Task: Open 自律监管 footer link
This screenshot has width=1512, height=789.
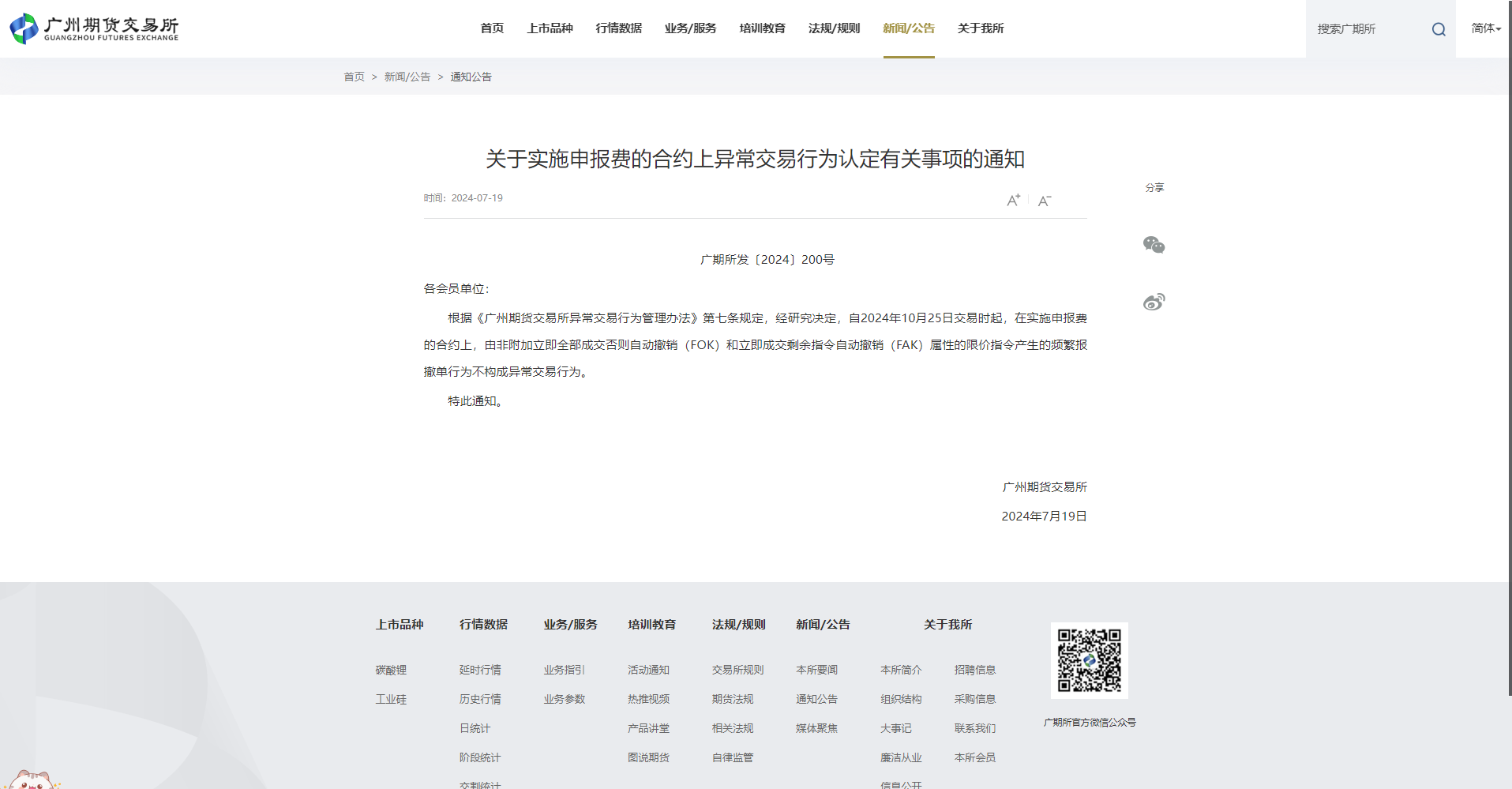Action: pos(733,757)
